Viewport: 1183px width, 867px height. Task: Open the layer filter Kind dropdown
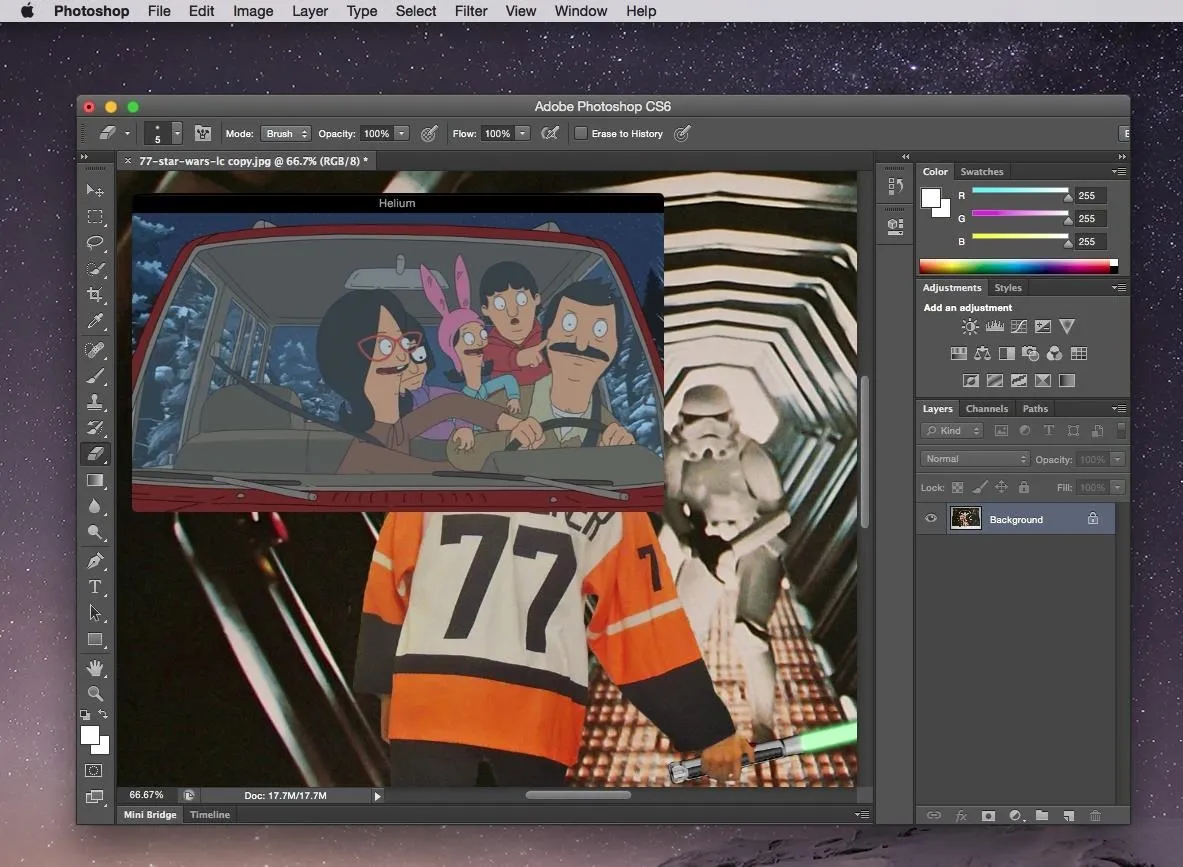click(x=952, y=431)
